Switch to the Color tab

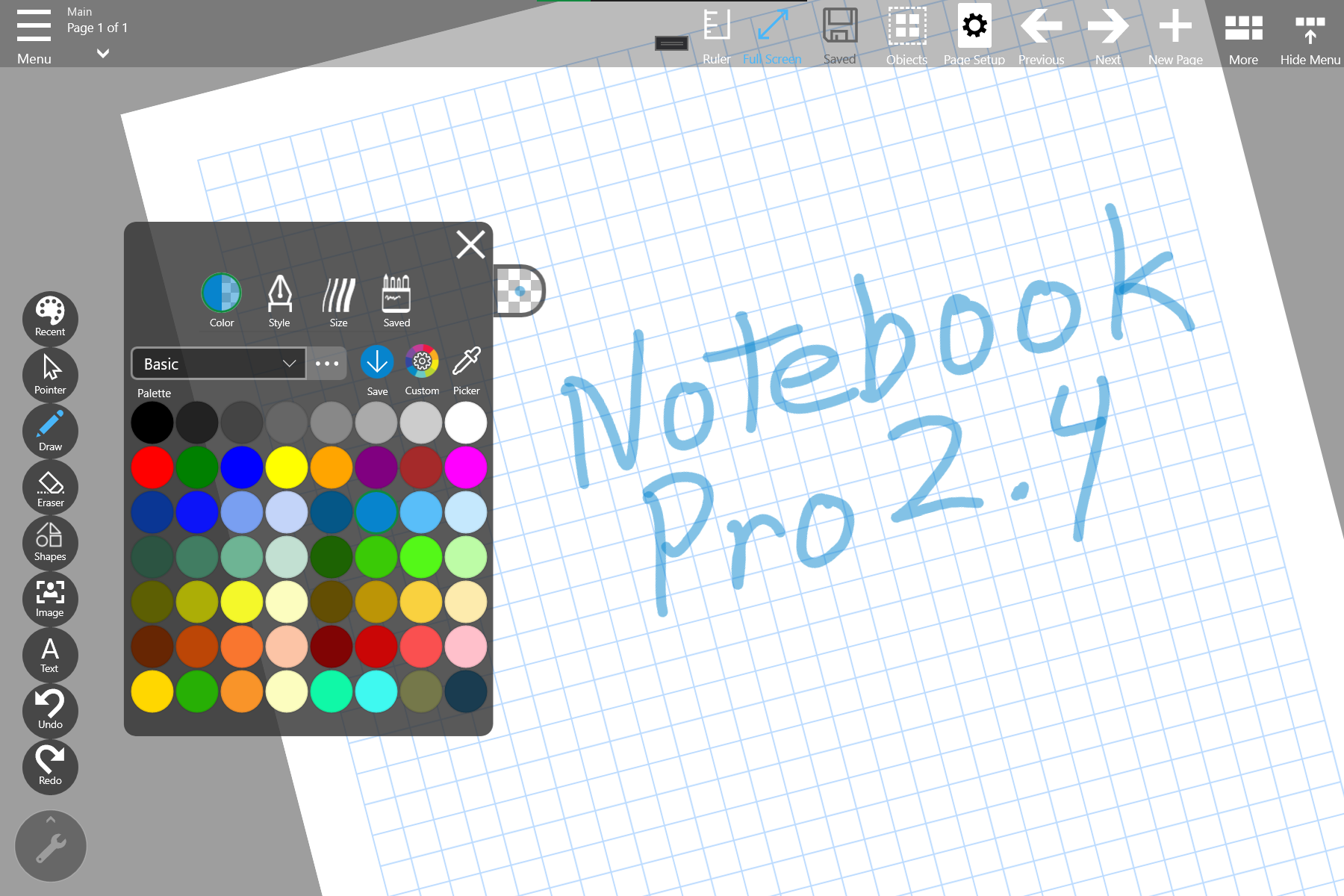tap(222, 300)
